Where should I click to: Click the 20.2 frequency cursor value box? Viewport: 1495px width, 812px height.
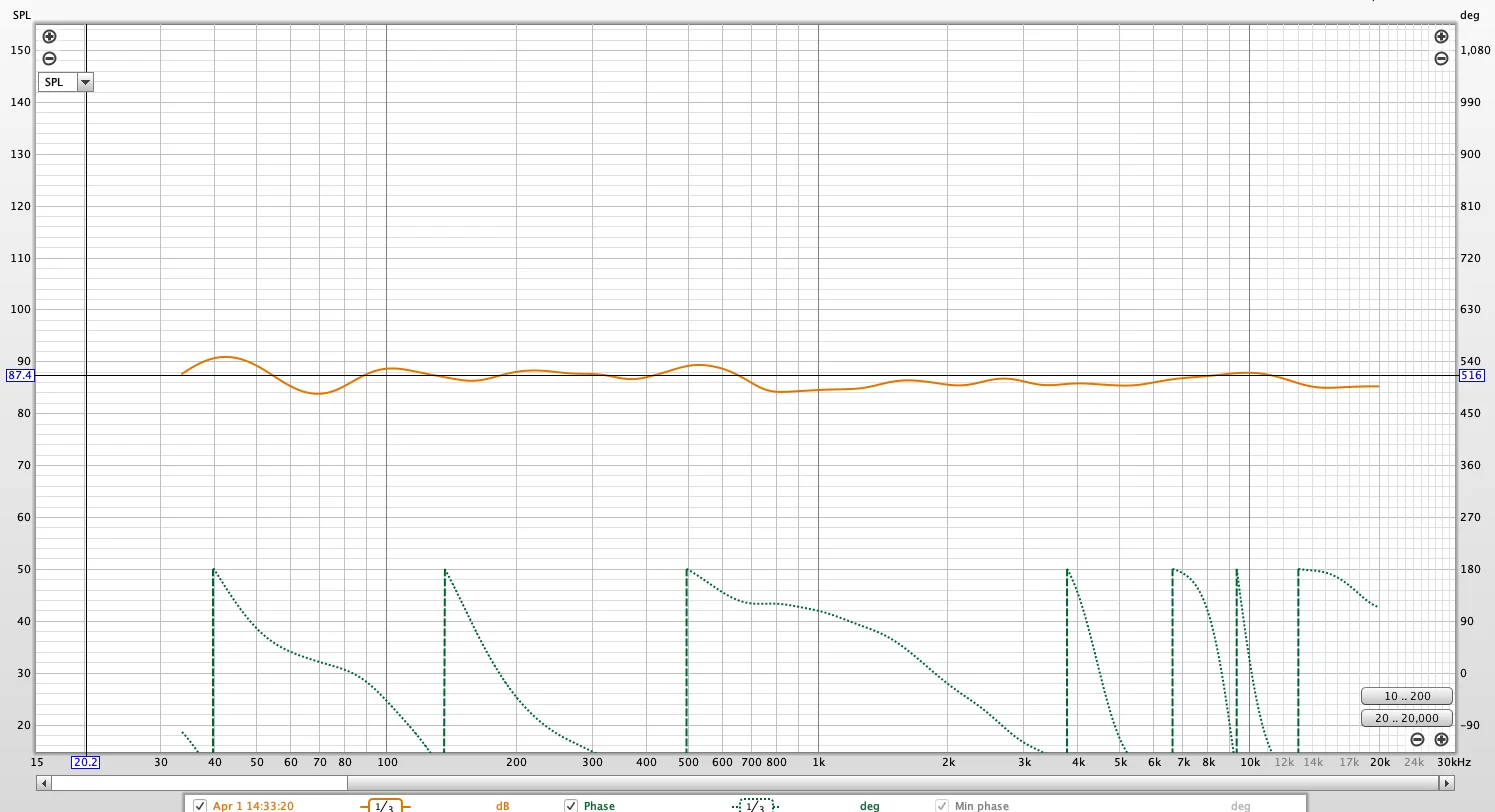[85, 762]
